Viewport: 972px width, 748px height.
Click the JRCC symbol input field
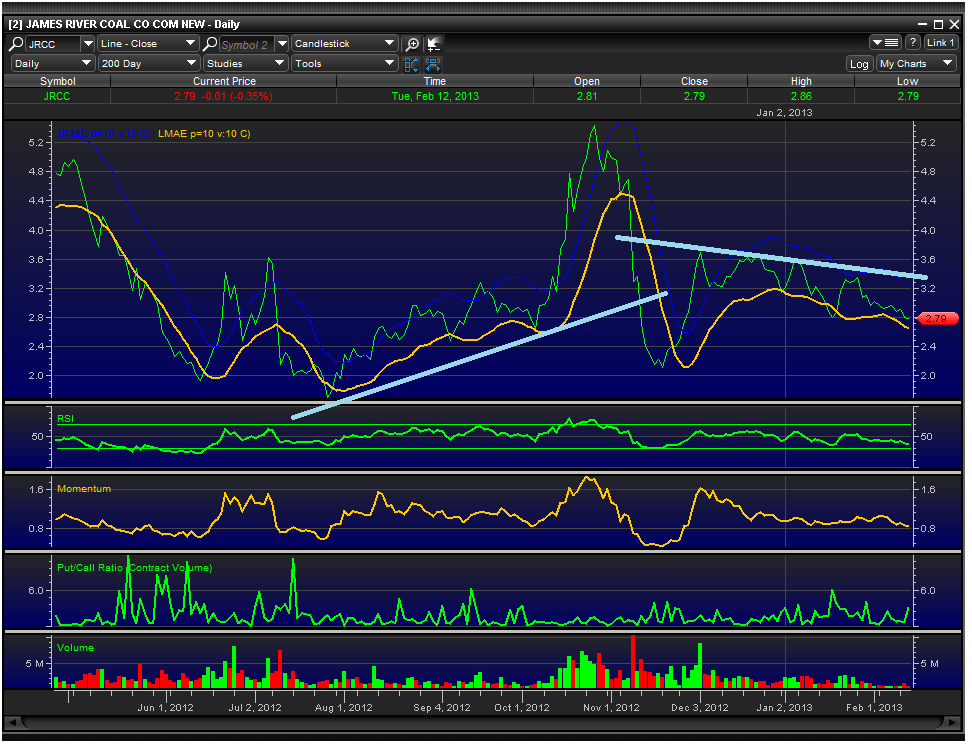click(x=55, y=44)
